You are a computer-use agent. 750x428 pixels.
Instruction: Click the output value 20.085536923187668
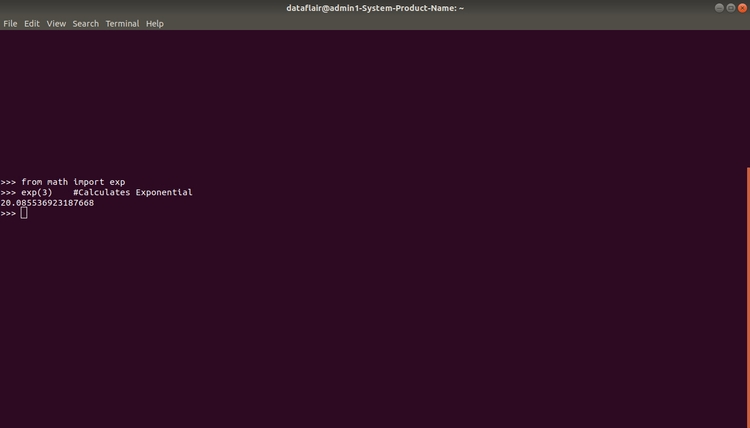coord(47,203)
